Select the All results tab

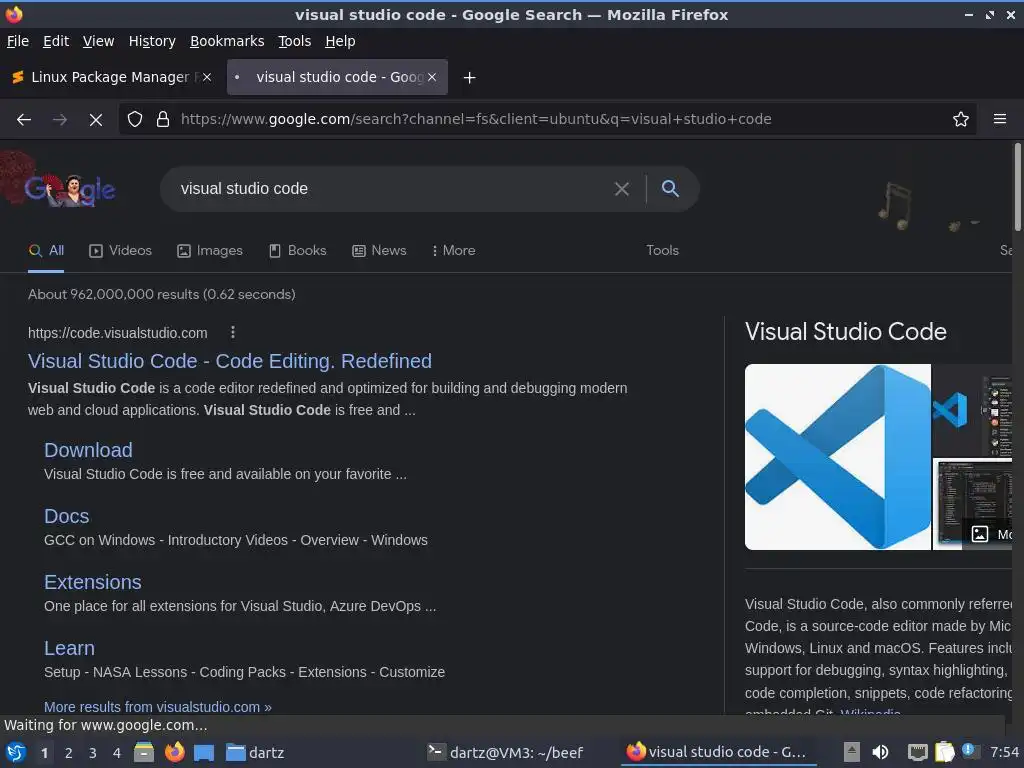tap(46, 251)
